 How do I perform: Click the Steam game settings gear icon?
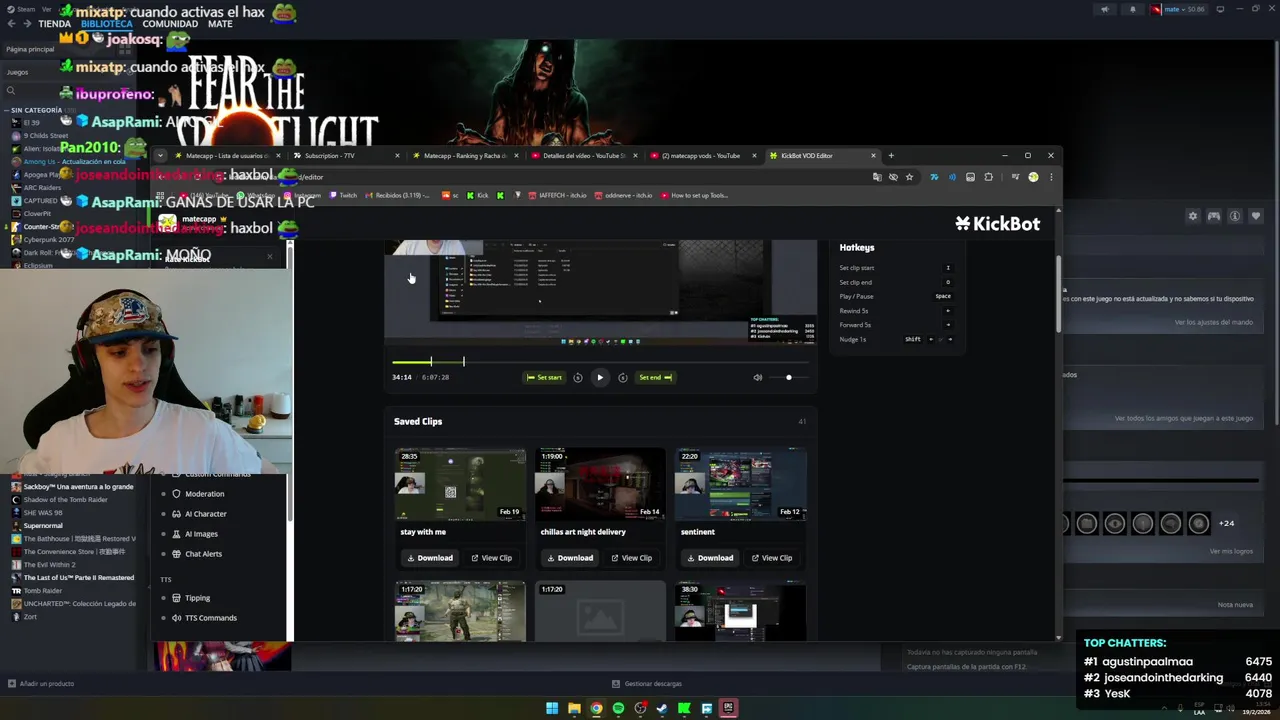pyautogui.click(x=1192, y=216)
